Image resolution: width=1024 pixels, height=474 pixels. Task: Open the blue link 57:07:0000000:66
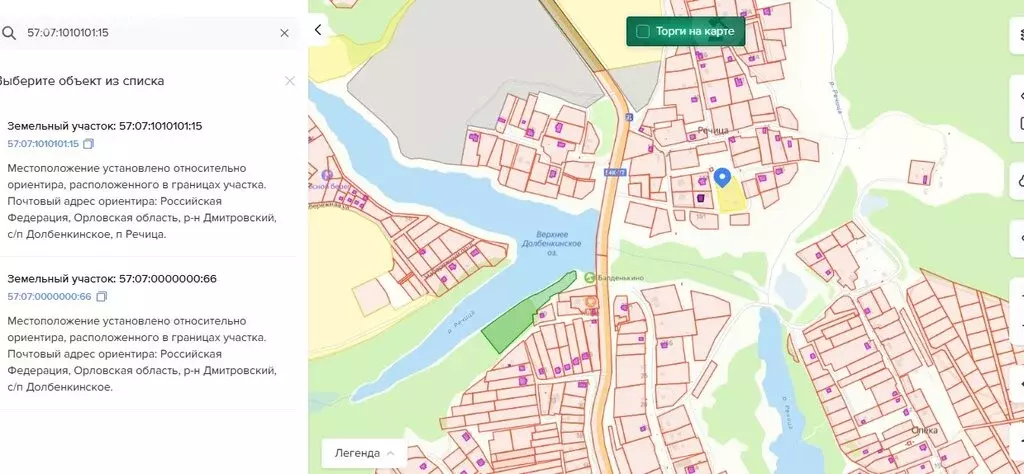[x=49, y=296]
